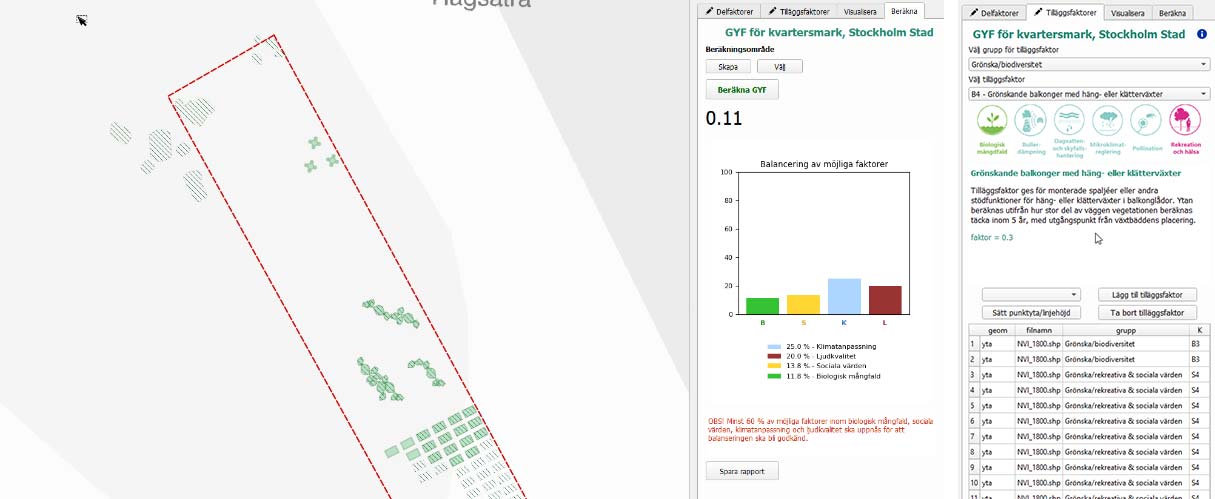Click the grupp column header
The width and height of the screenshot is (1215, 499).
tap(1126, 329)
